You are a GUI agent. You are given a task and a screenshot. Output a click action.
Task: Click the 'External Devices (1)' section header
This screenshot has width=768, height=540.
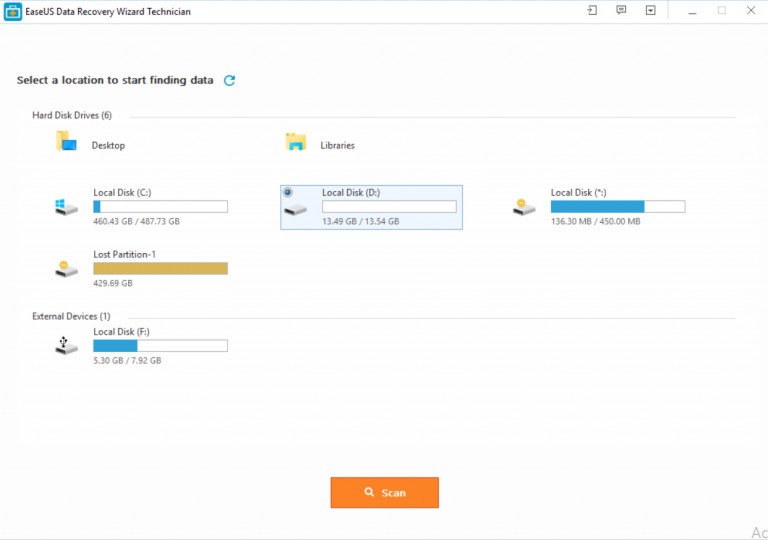72,316
